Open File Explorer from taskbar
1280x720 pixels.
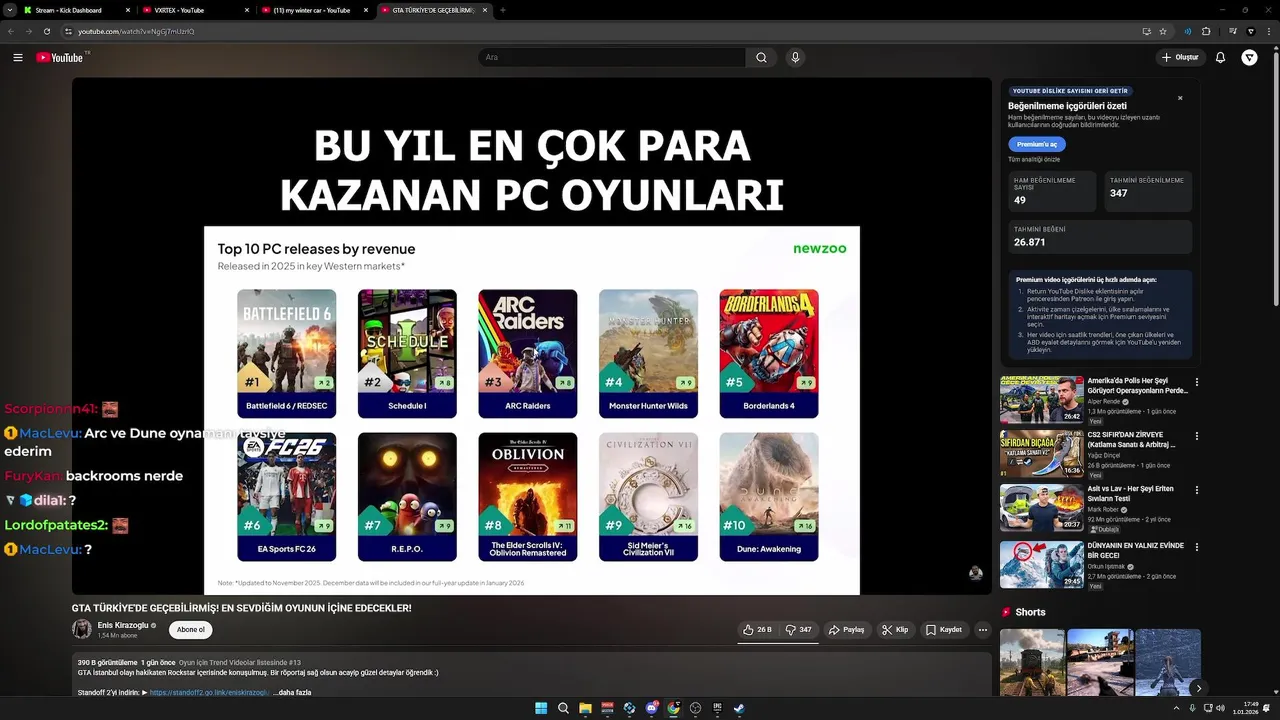[585, 708]
